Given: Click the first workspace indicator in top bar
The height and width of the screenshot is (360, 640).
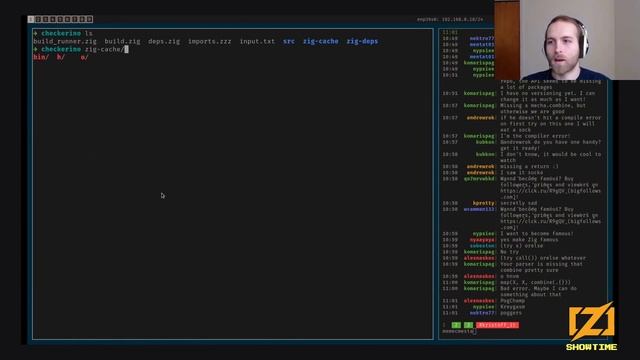Looking at the screenshot, I should tap(31, 19).
